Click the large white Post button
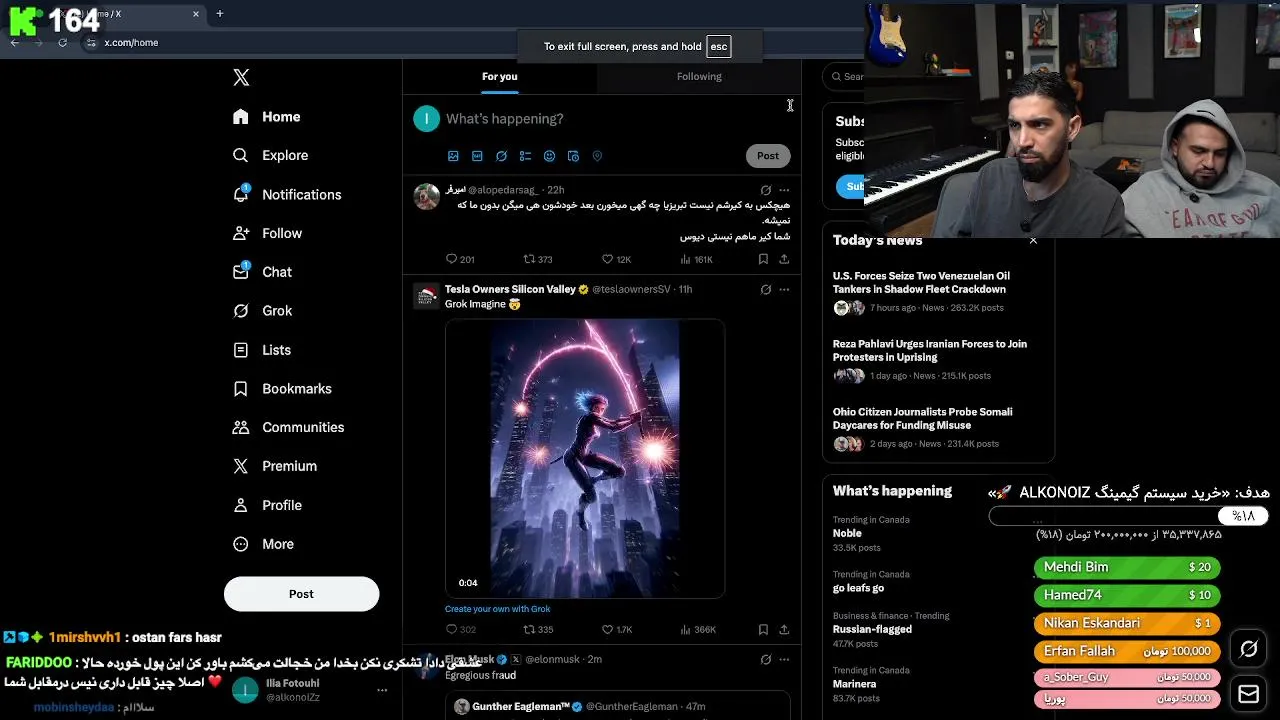 (301, 594)
